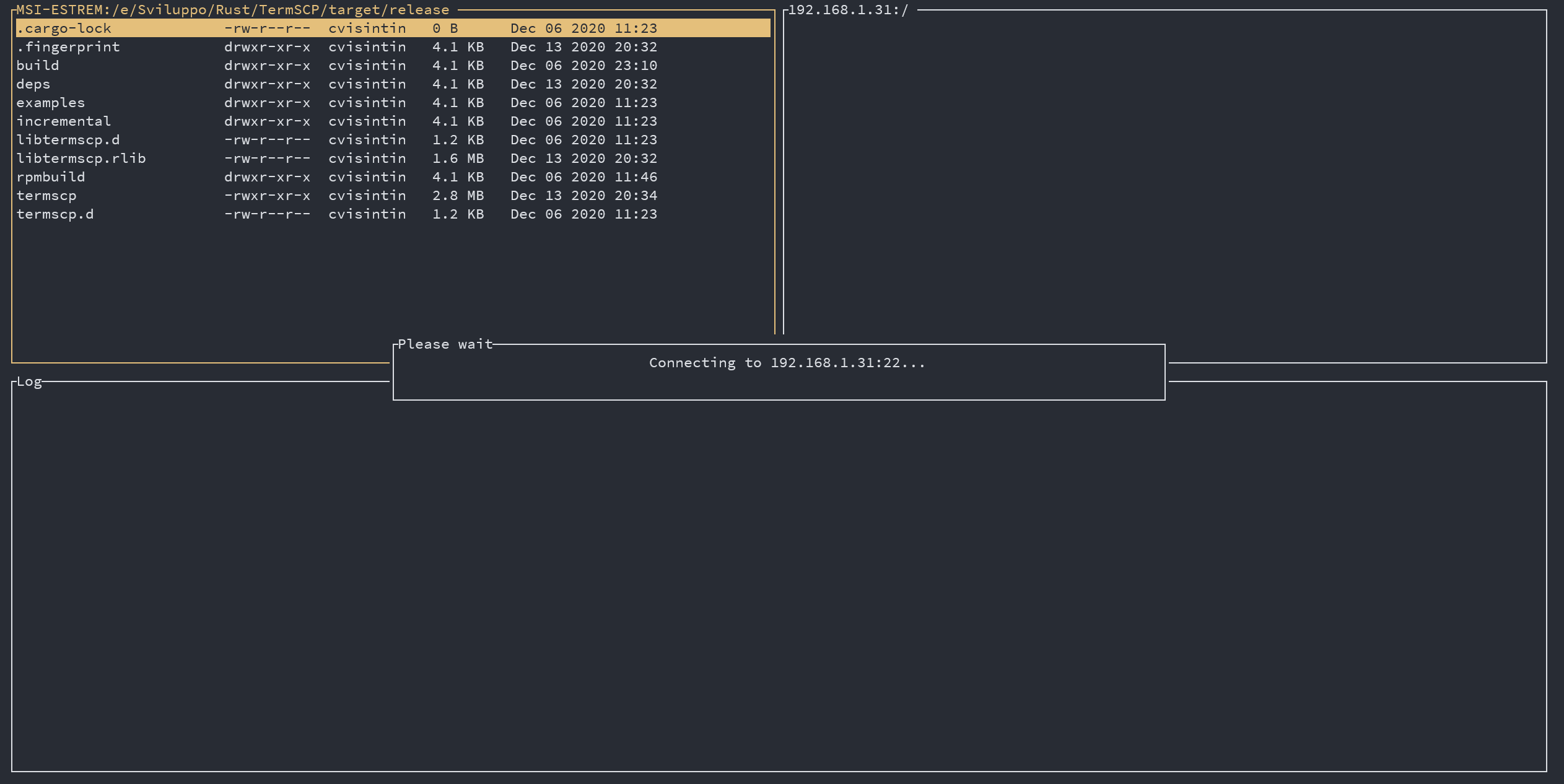The image size is (1564, 784).
Task: Select the termscp.d file
Action: pos(55,214)
